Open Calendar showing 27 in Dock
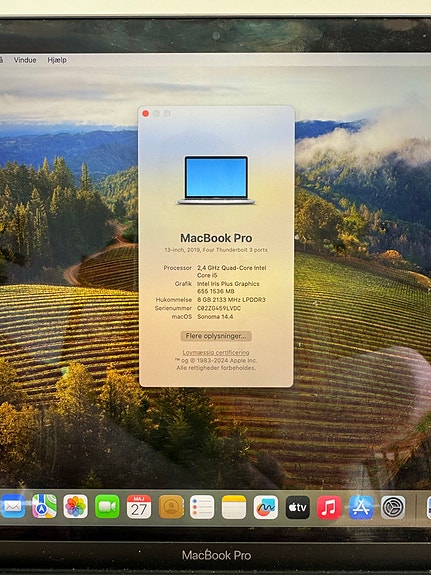The image size is (431, 575). (139, 506)
